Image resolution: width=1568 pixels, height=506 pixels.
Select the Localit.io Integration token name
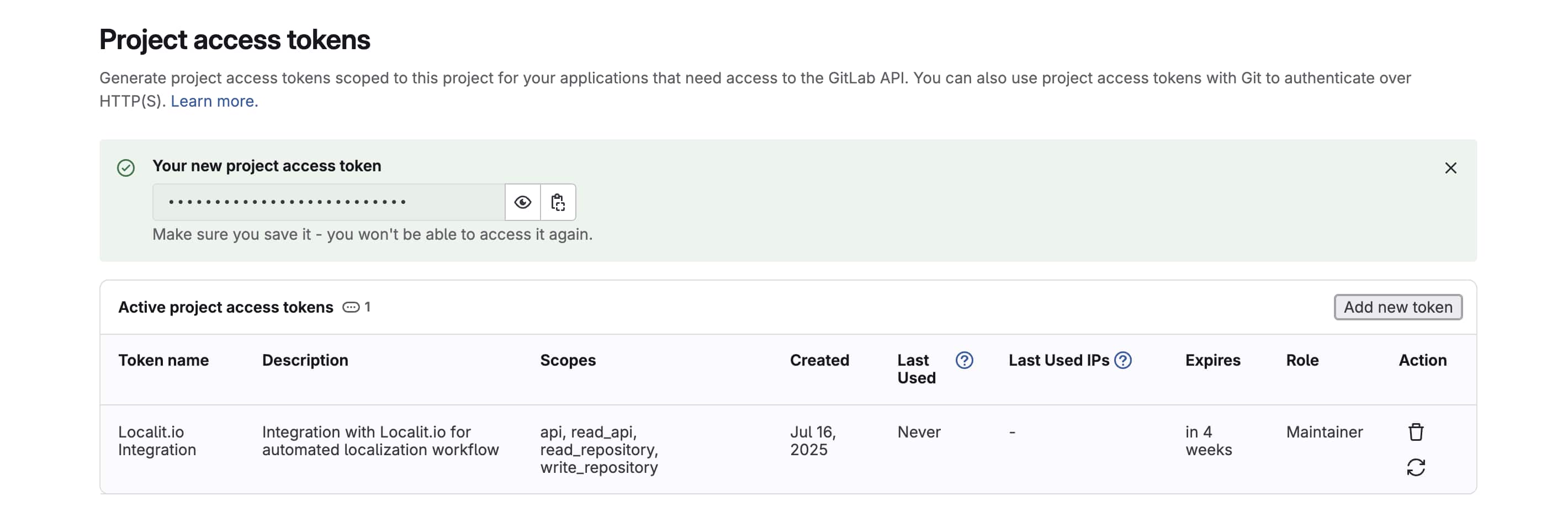pos(157,441)
